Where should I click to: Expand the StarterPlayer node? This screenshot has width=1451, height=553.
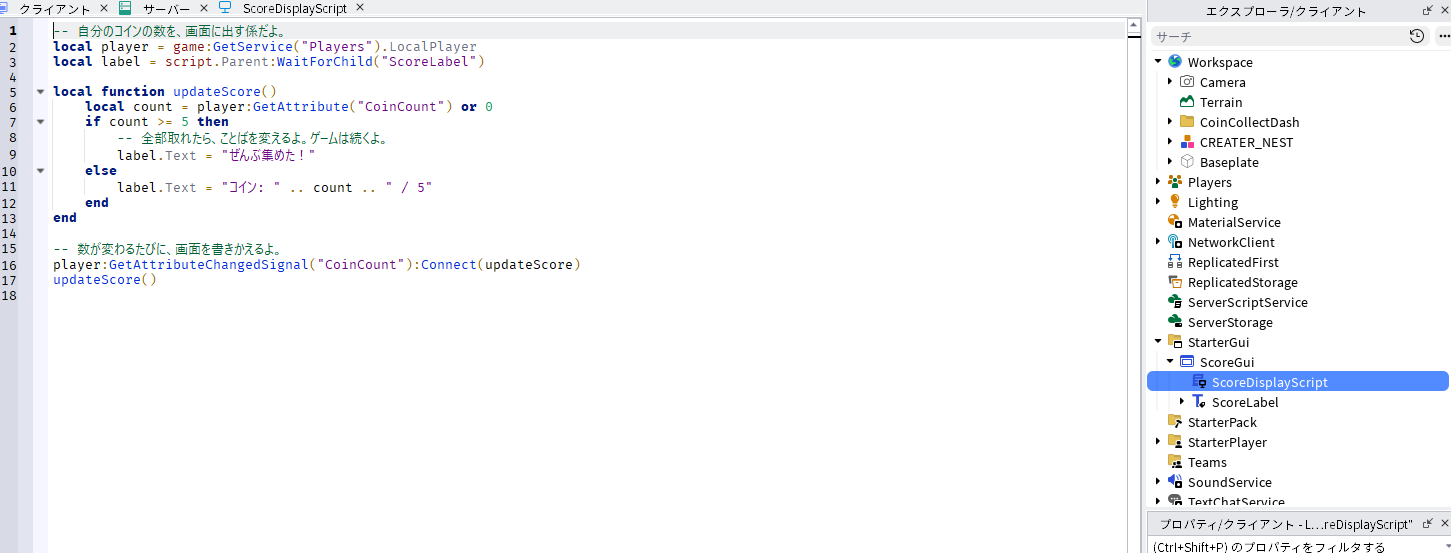[1158, 442]
